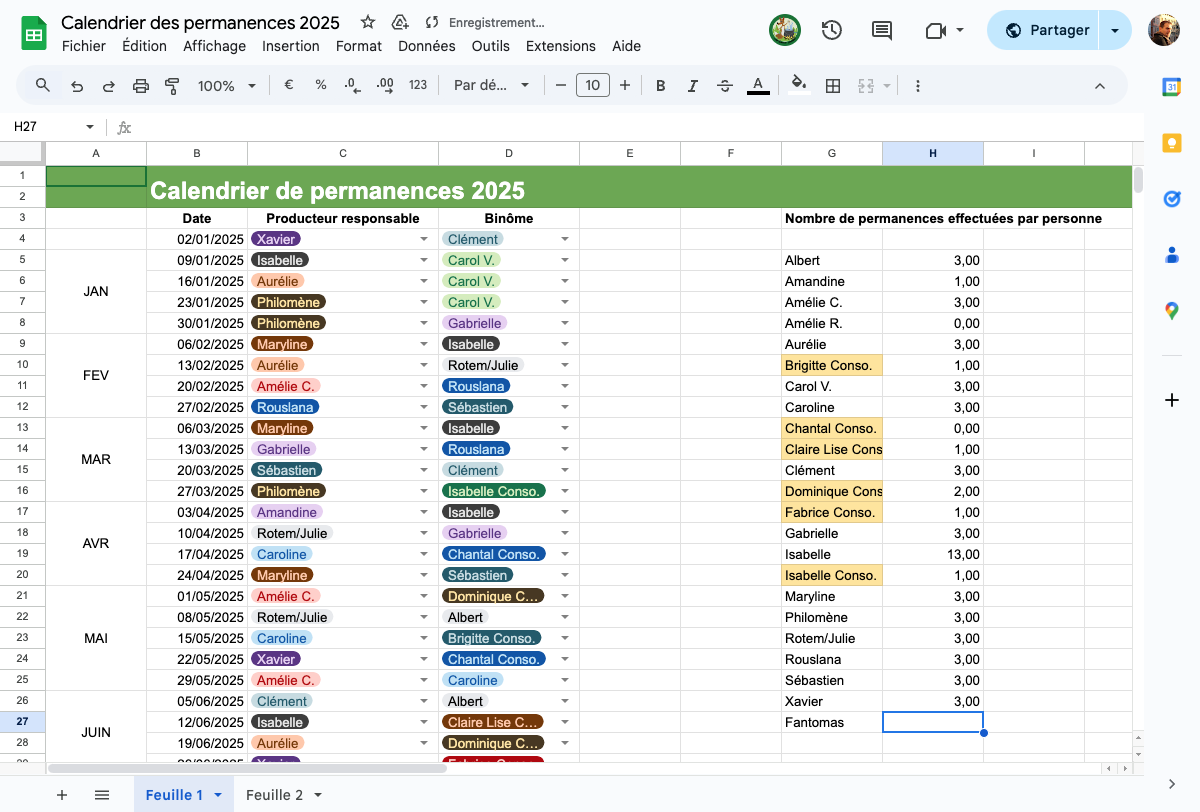Click the Brigitte Conso. name cell

[832, 365]
